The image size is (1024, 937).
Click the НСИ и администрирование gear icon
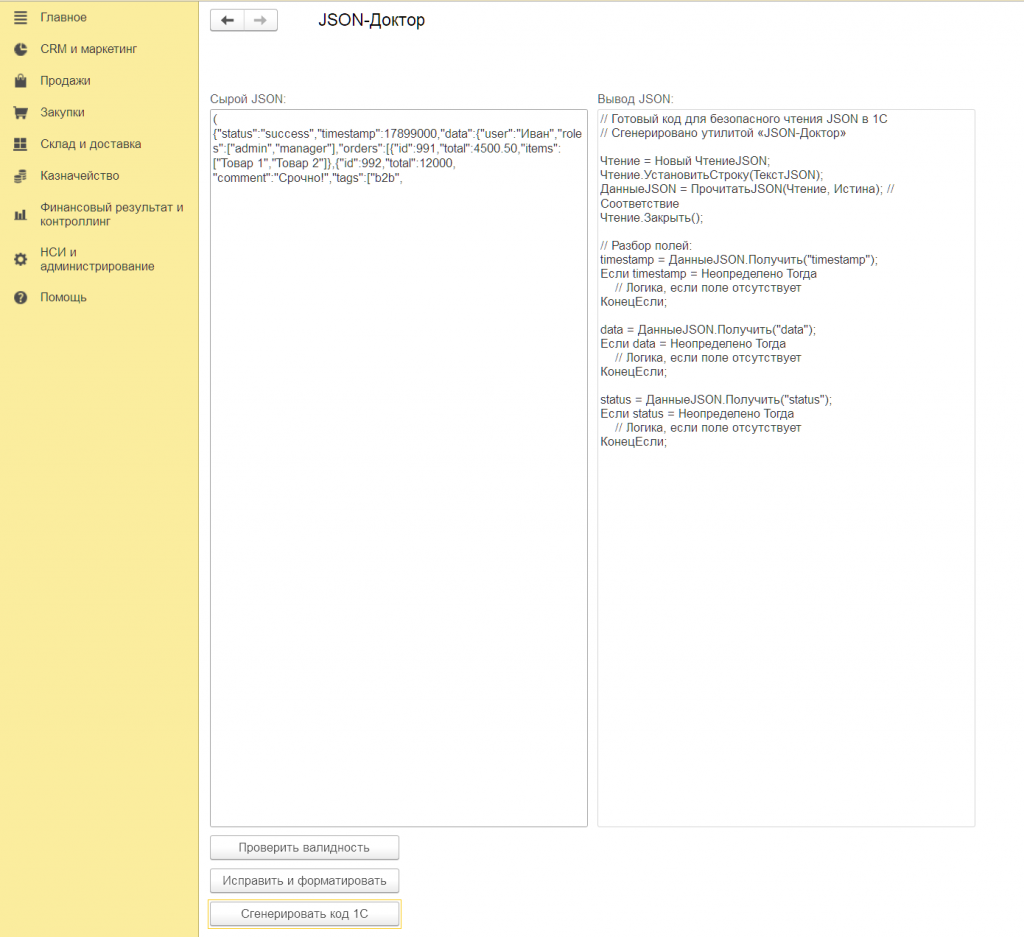20,259
